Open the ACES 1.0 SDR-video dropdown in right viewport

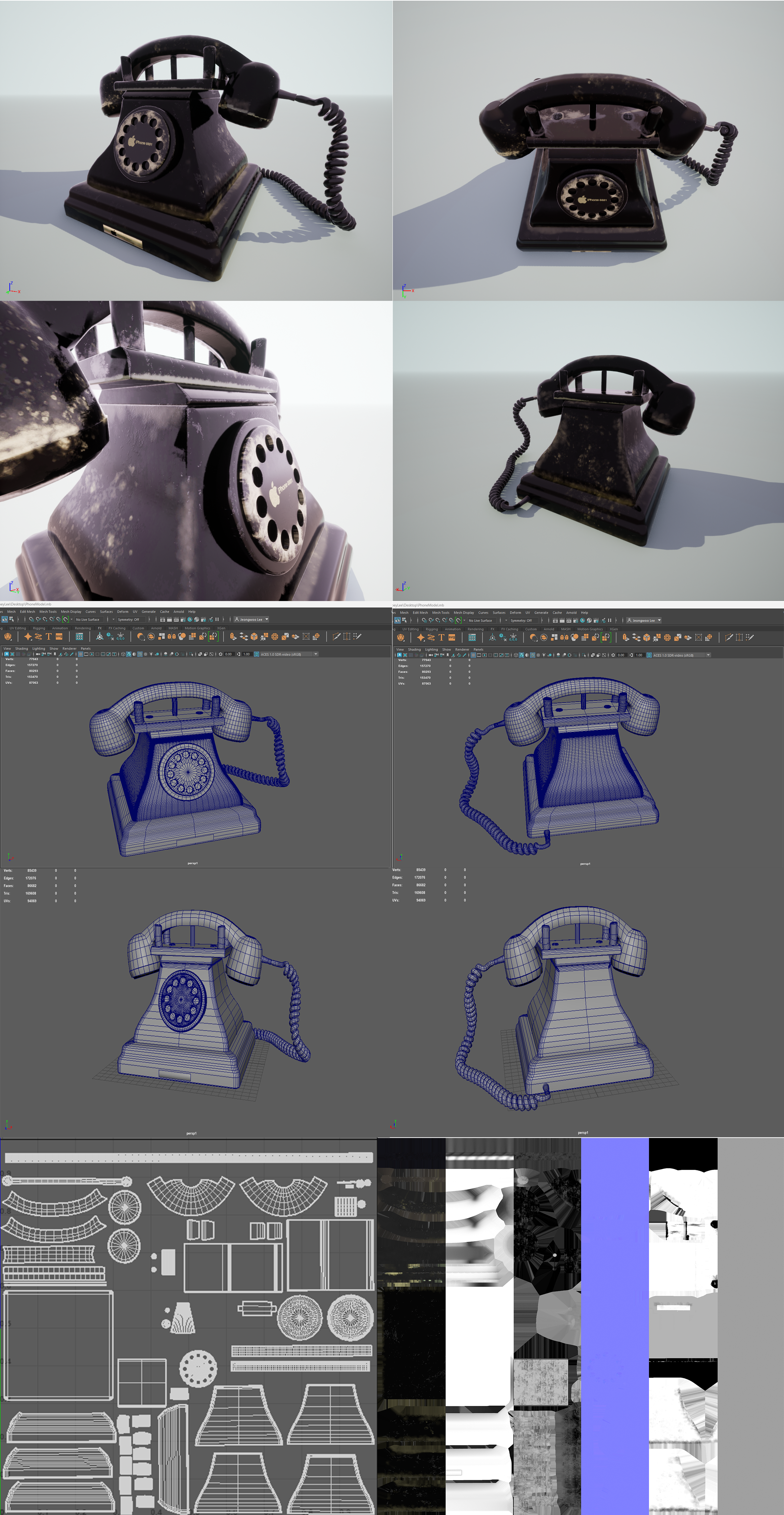(682, 654)
